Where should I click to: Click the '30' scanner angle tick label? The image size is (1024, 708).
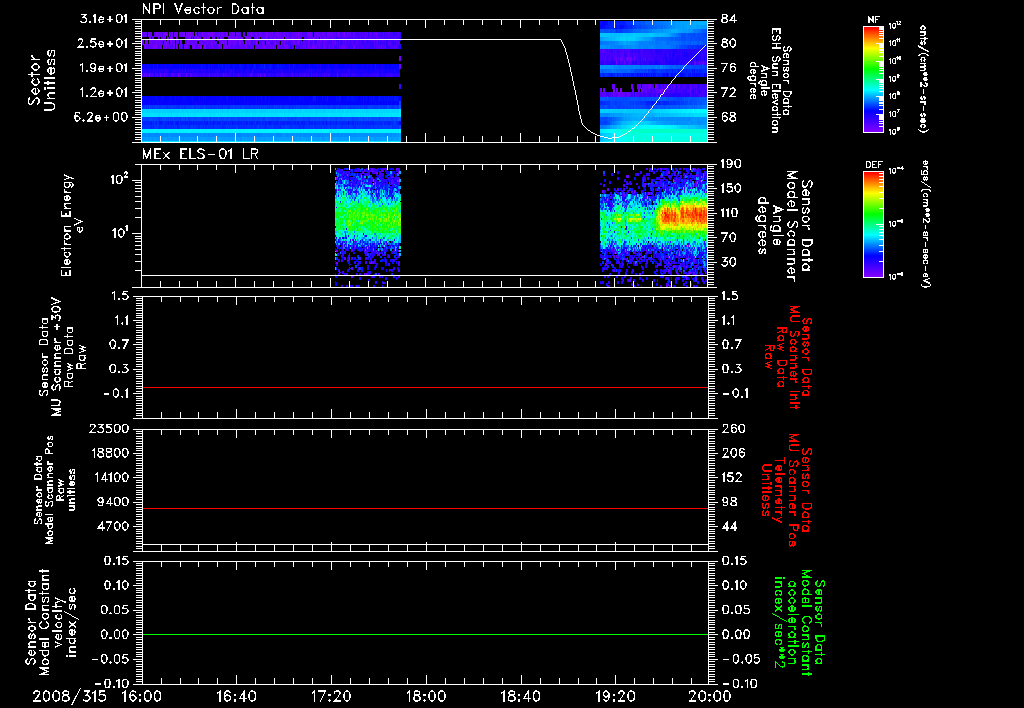click(728, 262)
